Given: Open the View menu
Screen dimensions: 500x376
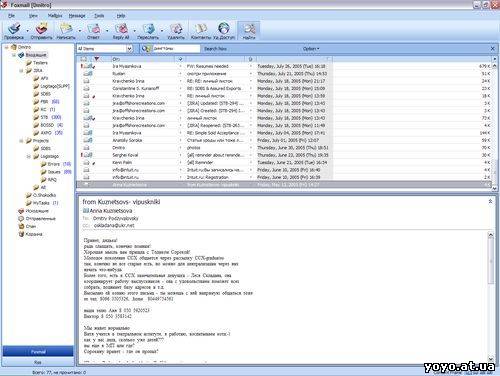Looking at the screenshot, I should 33,16.
